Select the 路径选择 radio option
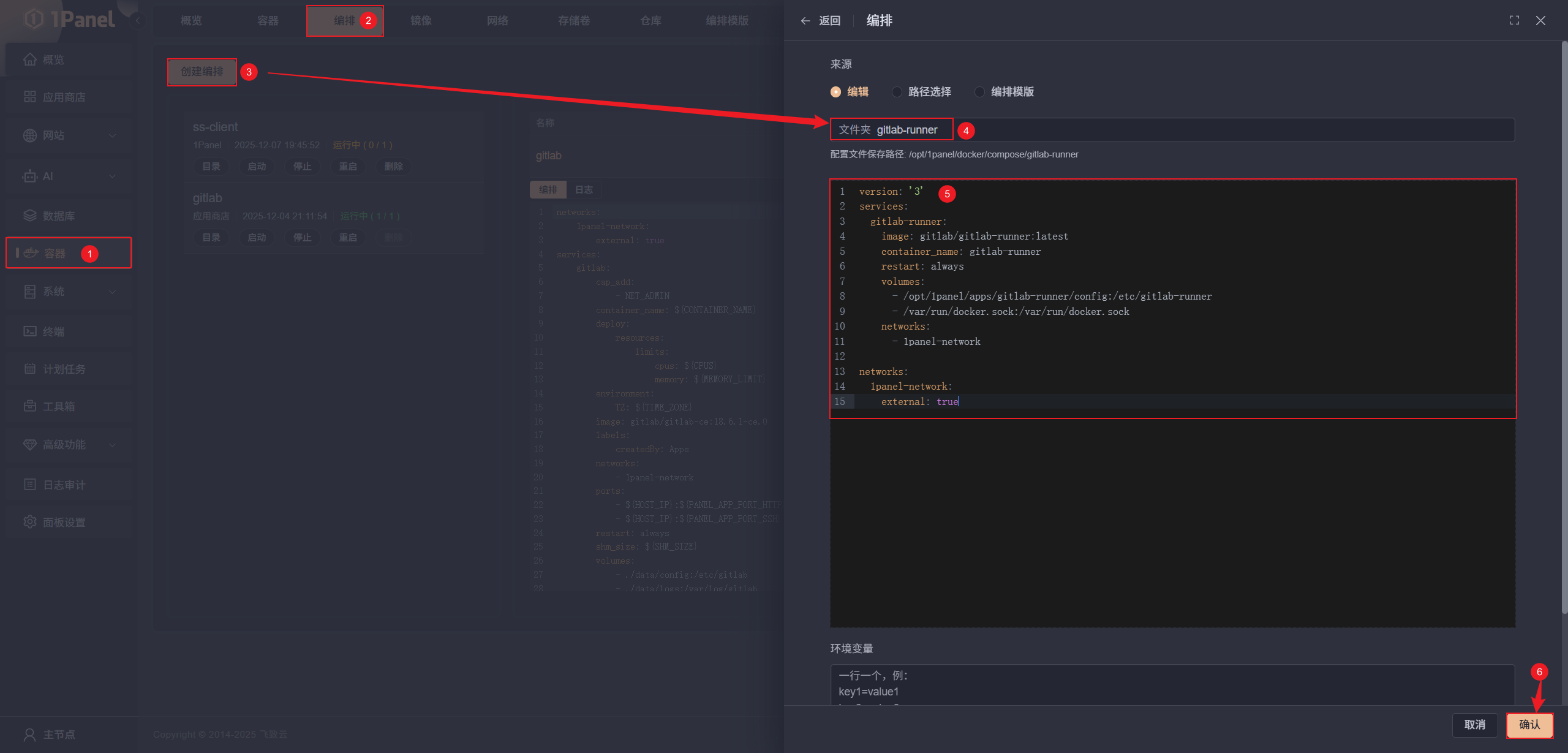The image size is (1568, 753). pos(897,91)
